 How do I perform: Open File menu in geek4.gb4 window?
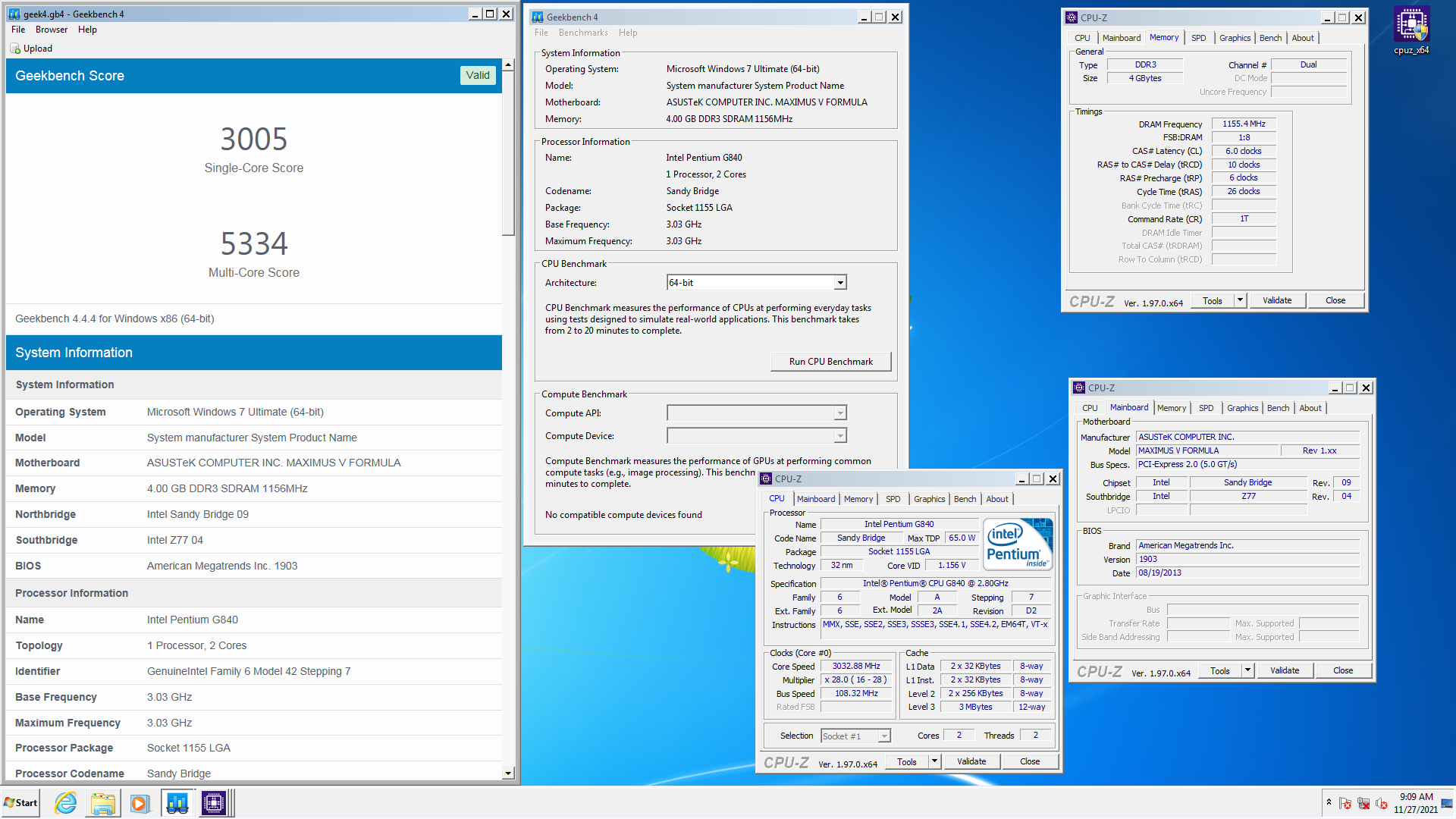[18, 30]
